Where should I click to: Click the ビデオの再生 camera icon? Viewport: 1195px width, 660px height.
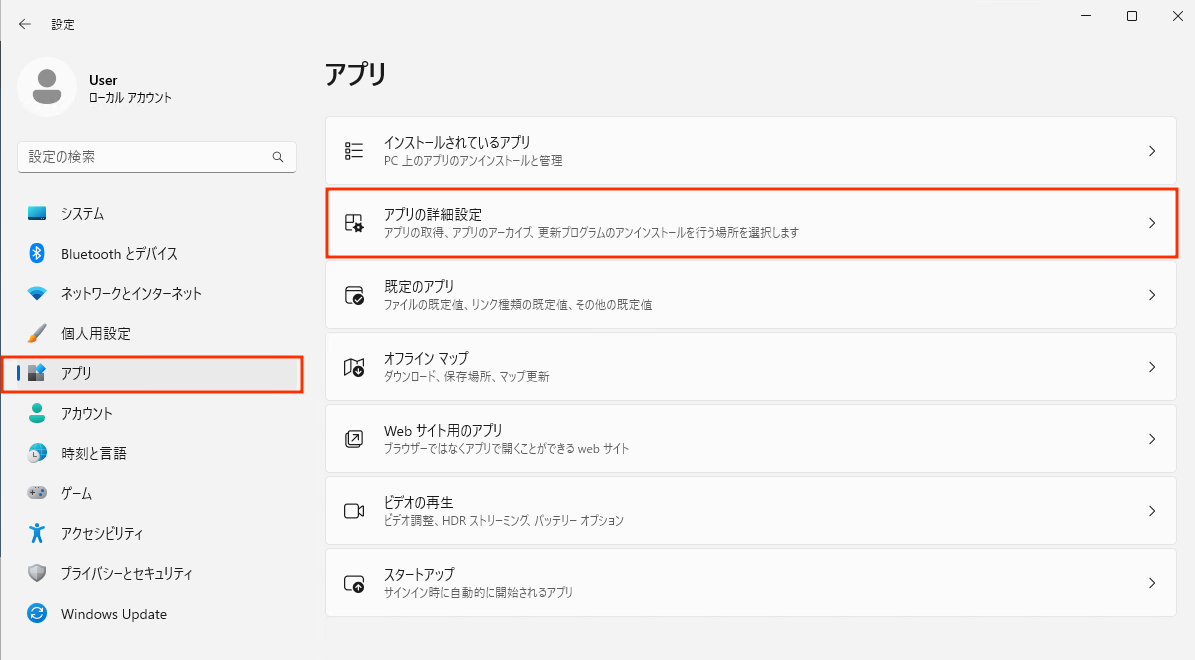[x=354, y=511]
